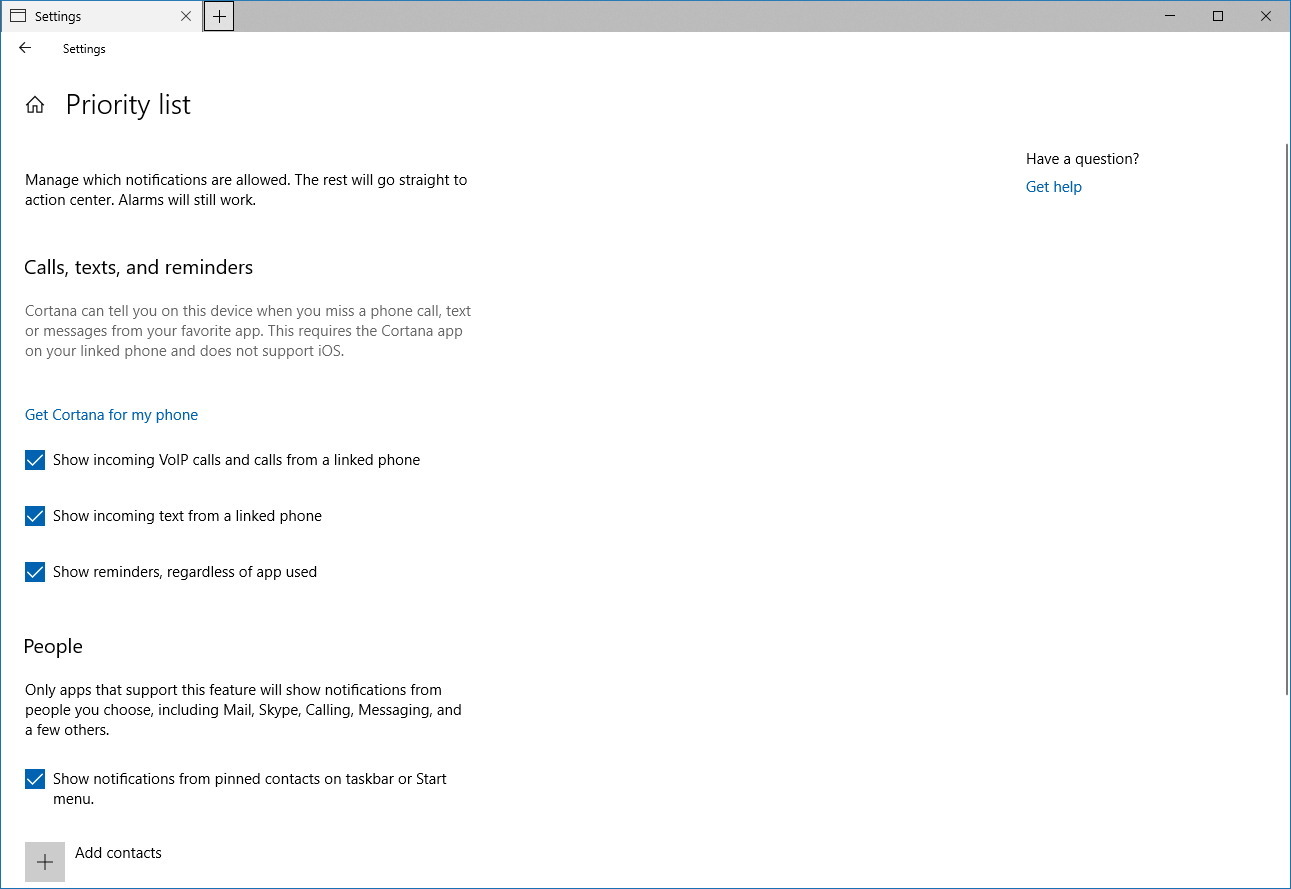Toggle Show reminders regardless of app used
This screenshot has height=889, width=1291.
(x=35, y=572)
